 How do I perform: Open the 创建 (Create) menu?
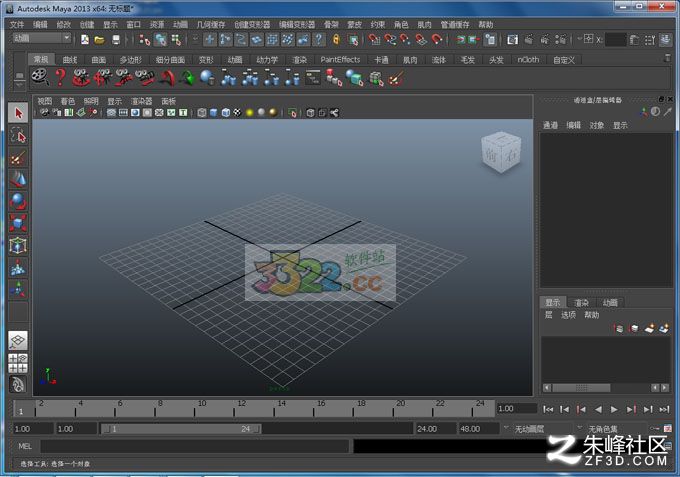click(87, 24)
